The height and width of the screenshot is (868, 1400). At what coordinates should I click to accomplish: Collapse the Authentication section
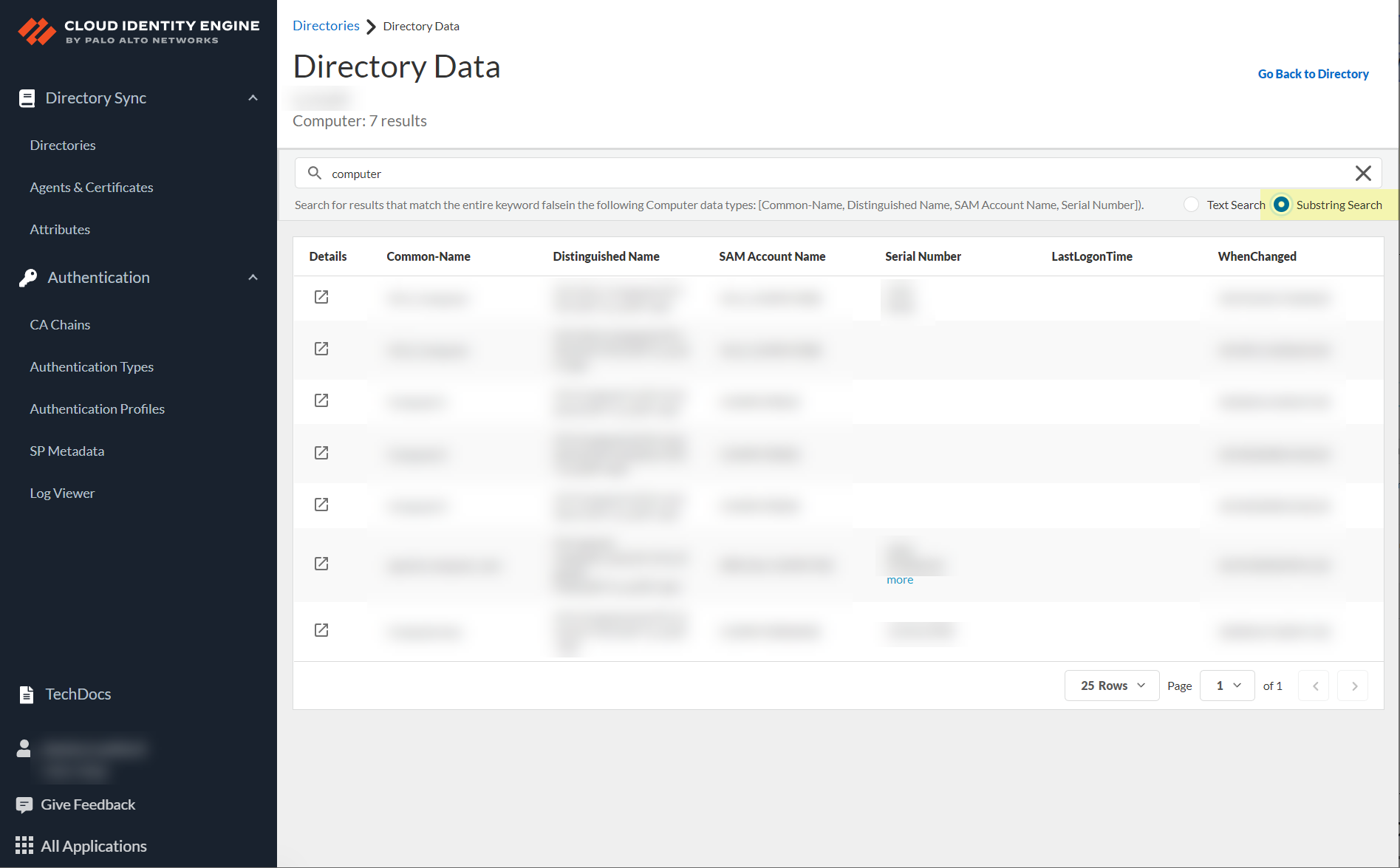(253, 278)
